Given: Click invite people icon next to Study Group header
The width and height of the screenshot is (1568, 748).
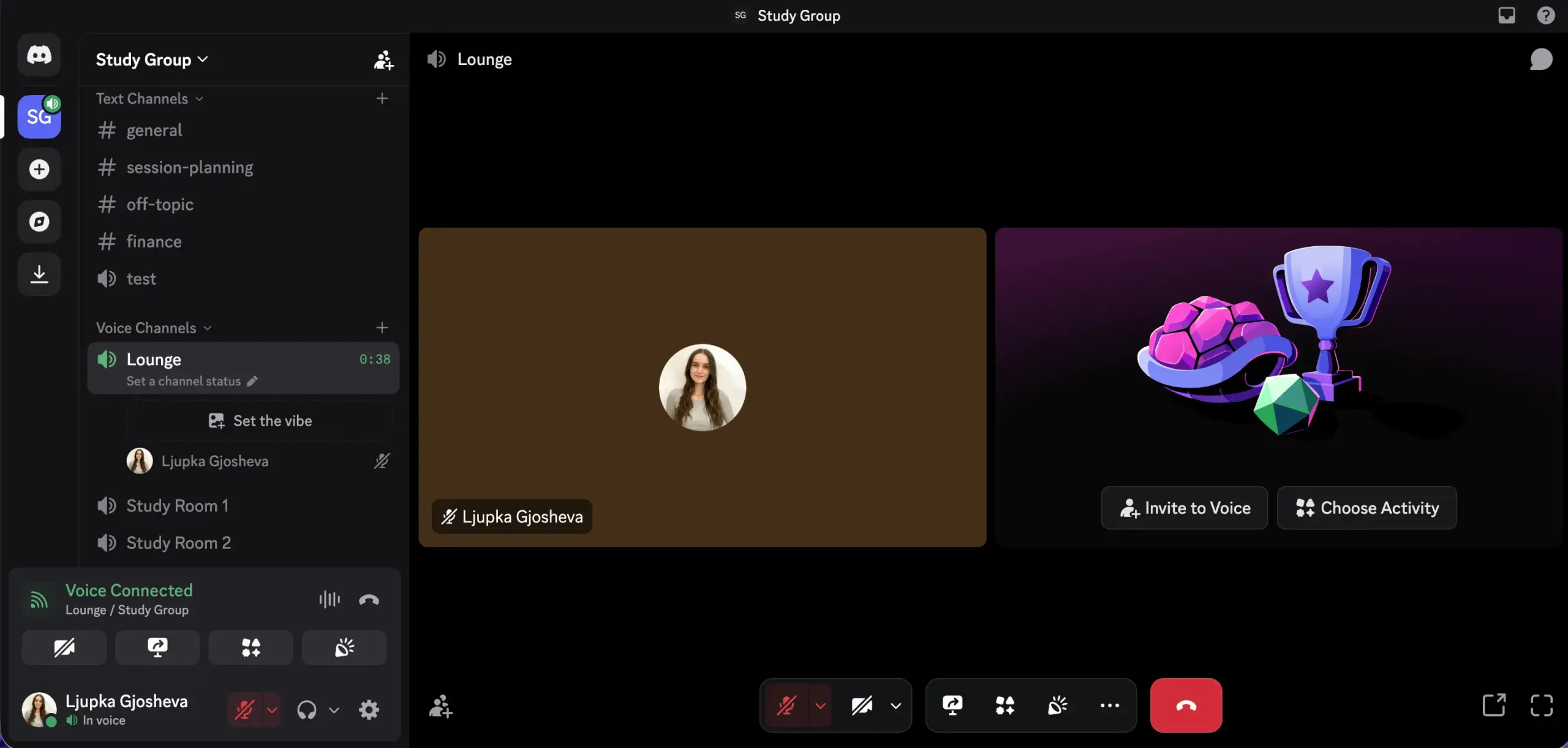Looking at the screenshot, I should point(383,60).
